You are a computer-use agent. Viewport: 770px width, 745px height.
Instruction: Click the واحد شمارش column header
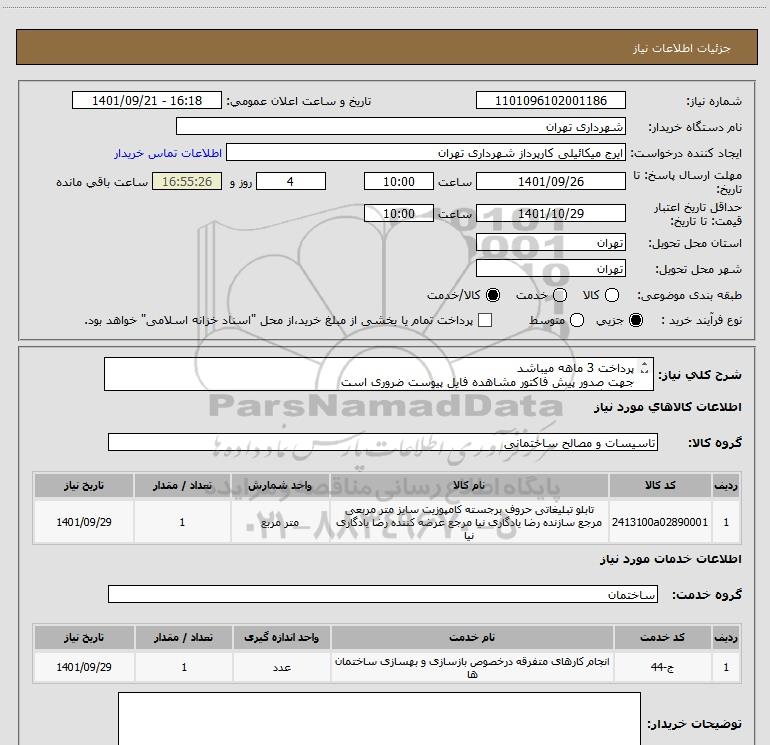280,485
